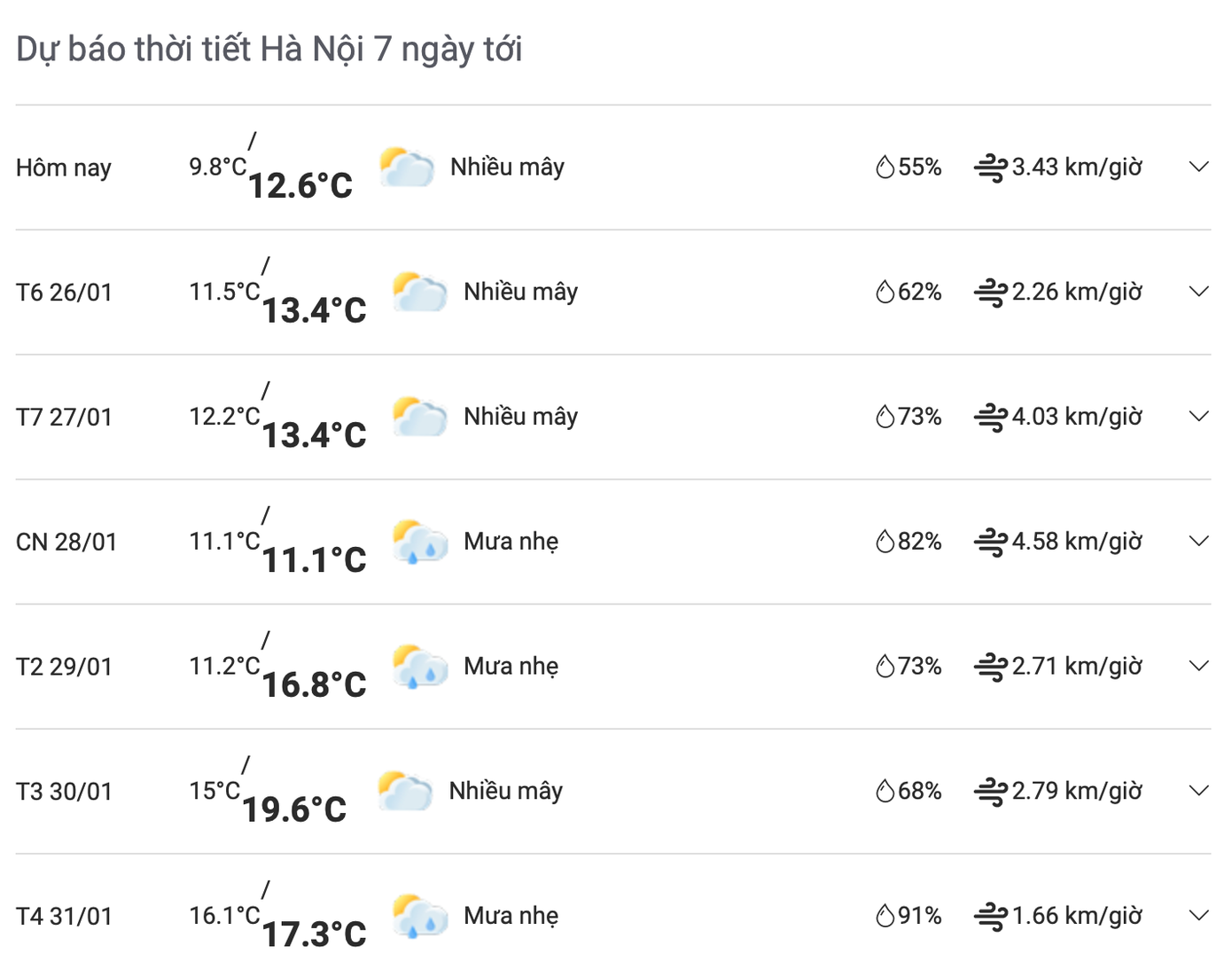This screenshot has height=969, width=1232.
Task: Click the 13.4°C temperature for T7 27/01
Action: click(x=314, y=434)
